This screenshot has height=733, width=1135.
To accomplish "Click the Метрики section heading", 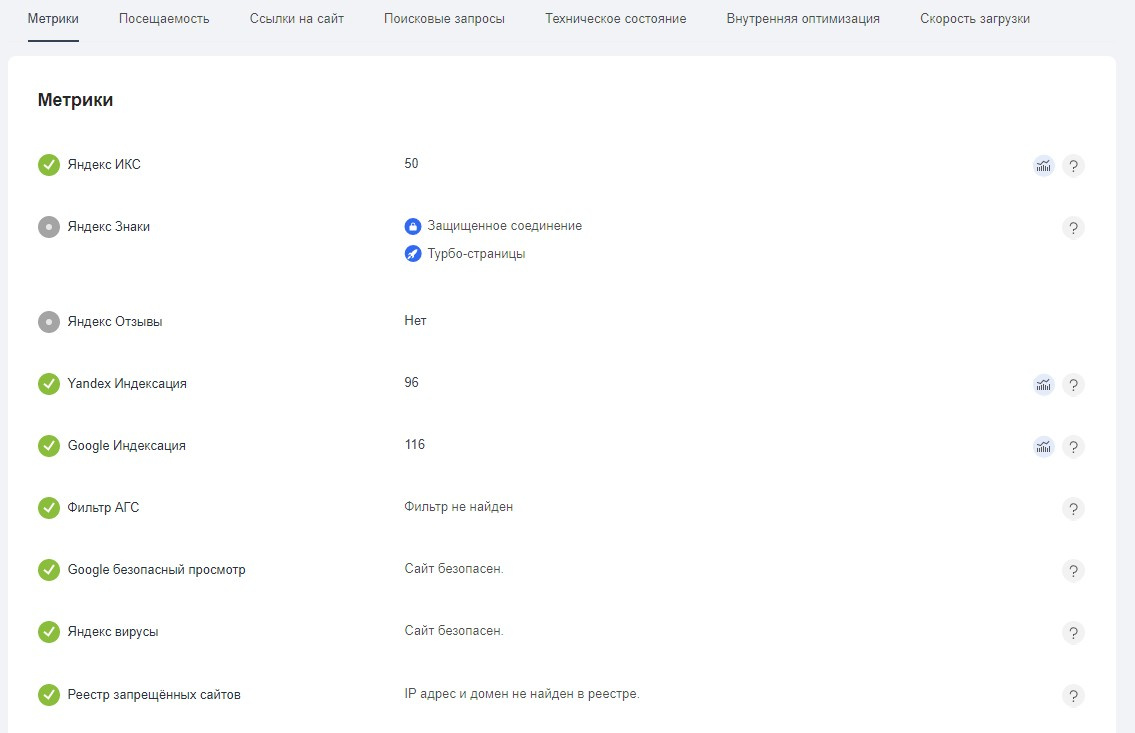I will [75, 100].
